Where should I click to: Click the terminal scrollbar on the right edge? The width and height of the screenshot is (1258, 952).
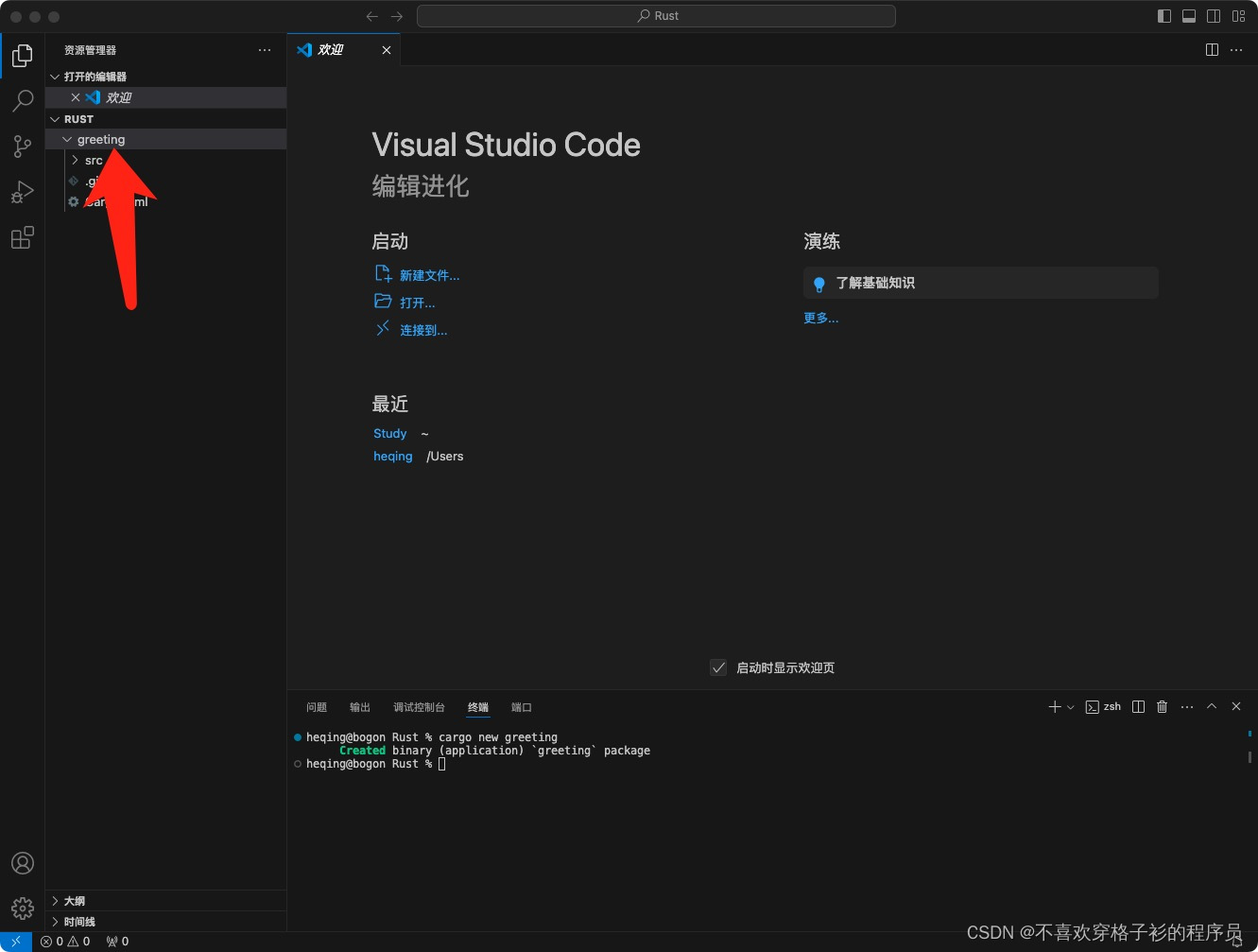1249,757
